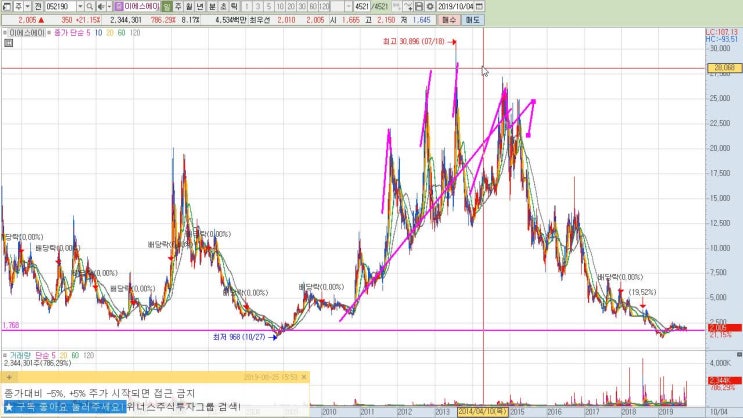The image size is (743, 418).
Task: Select the 10 interval button
Action: pyautogui.click(x=280, y=7)
